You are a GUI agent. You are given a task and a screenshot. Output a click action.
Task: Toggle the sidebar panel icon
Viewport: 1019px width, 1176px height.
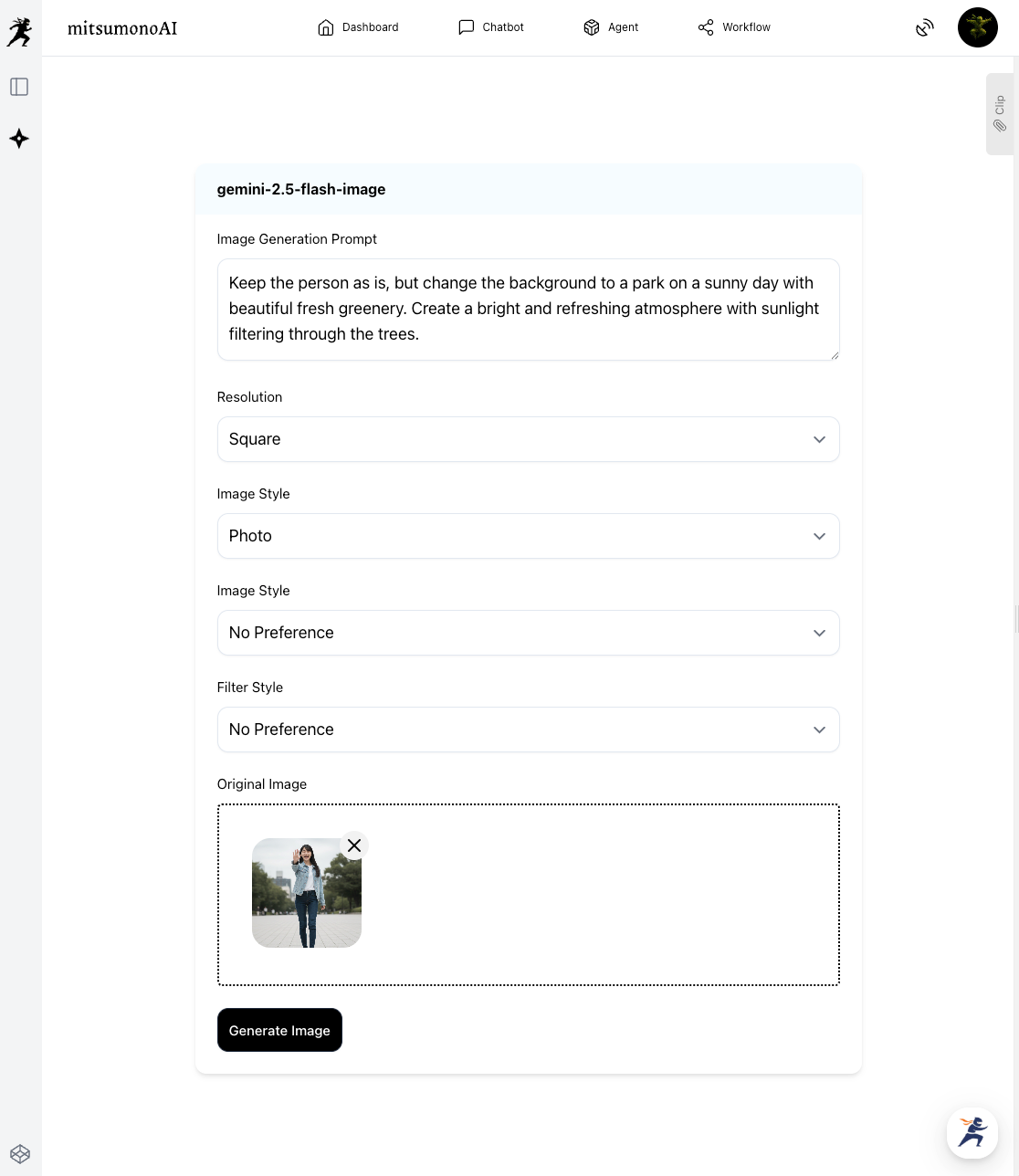click(19, 87)
